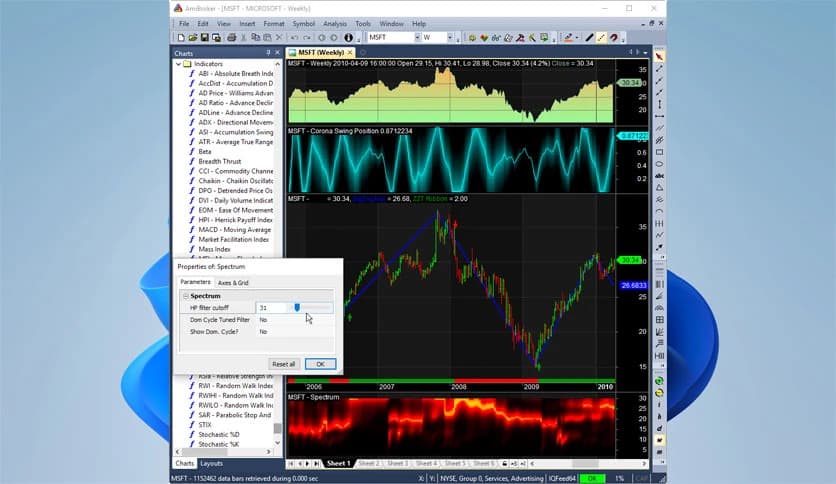Open the MSFT symbol dropdown arrow
This screenshot has height=484, width=836.
[x=417, y=37]
